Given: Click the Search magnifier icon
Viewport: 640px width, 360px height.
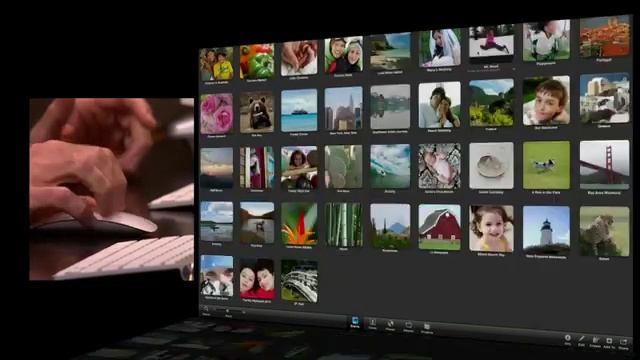Looking at the screenshot, I should pos(206,309).
